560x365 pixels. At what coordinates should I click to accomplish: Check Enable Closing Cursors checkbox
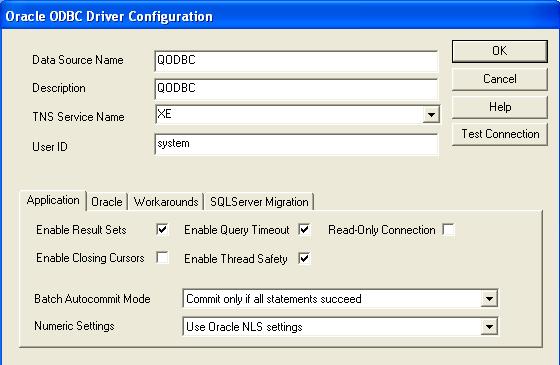tap(162, 257)
